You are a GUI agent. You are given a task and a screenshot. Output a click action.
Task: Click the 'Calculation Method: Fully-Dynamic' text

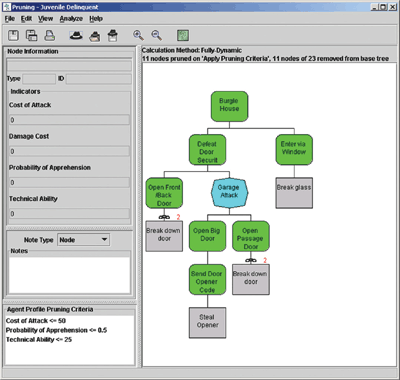coord(192,50)
